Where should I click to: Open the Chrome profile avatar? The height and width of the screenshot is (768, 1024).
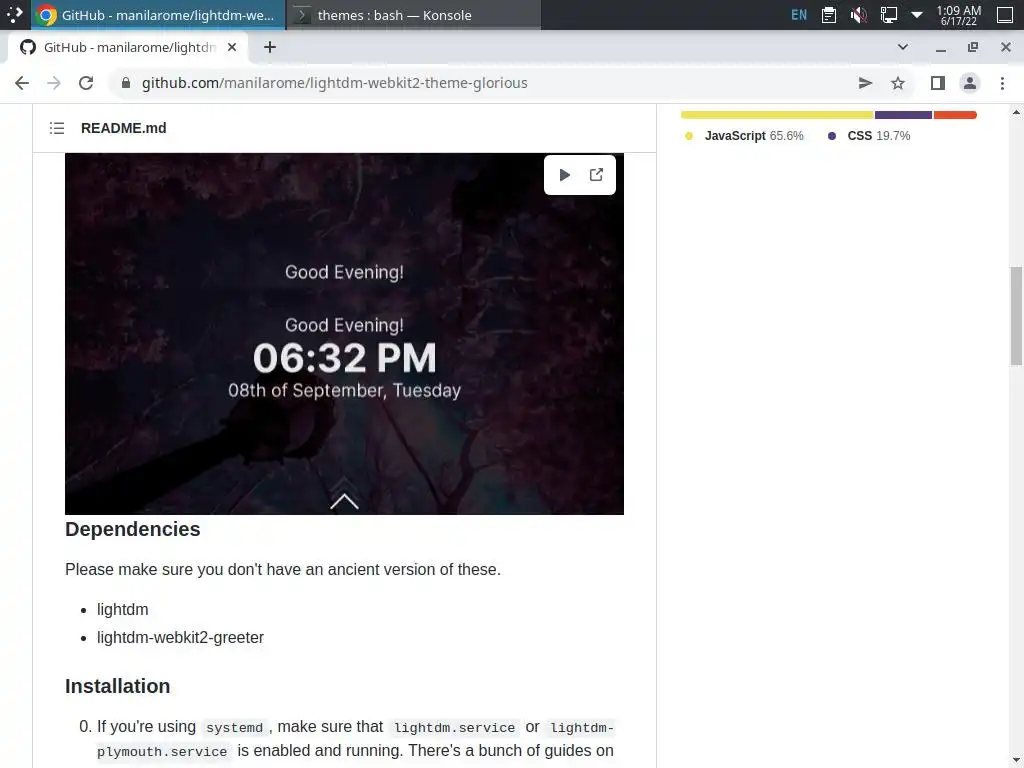[970, 83]
